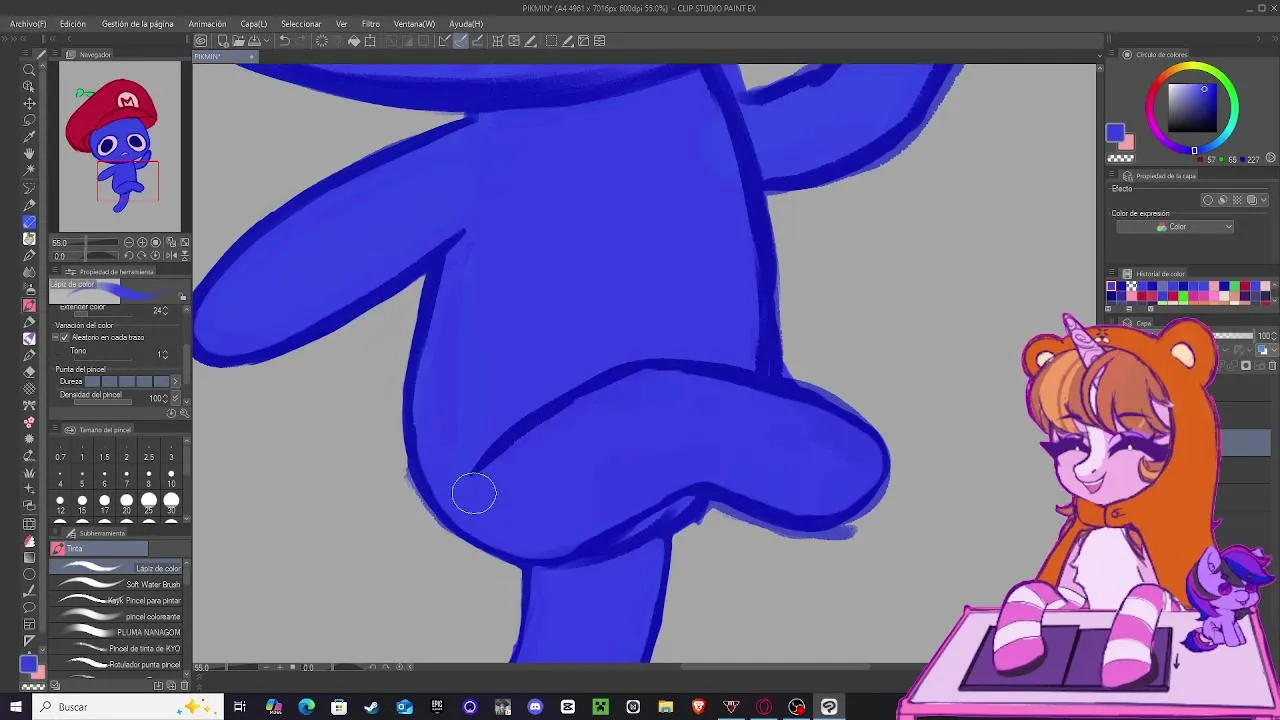Adjust the Extender color value stepper
This screenshot has width=1280, height=720.
pyautogui.click(x=165, y=310)
